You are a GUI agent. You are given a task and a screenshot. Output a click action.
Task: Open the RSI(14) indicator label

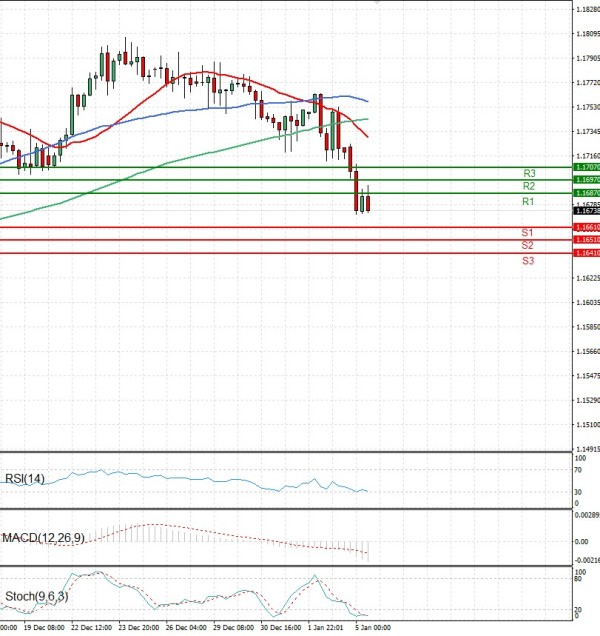(25, 477)
